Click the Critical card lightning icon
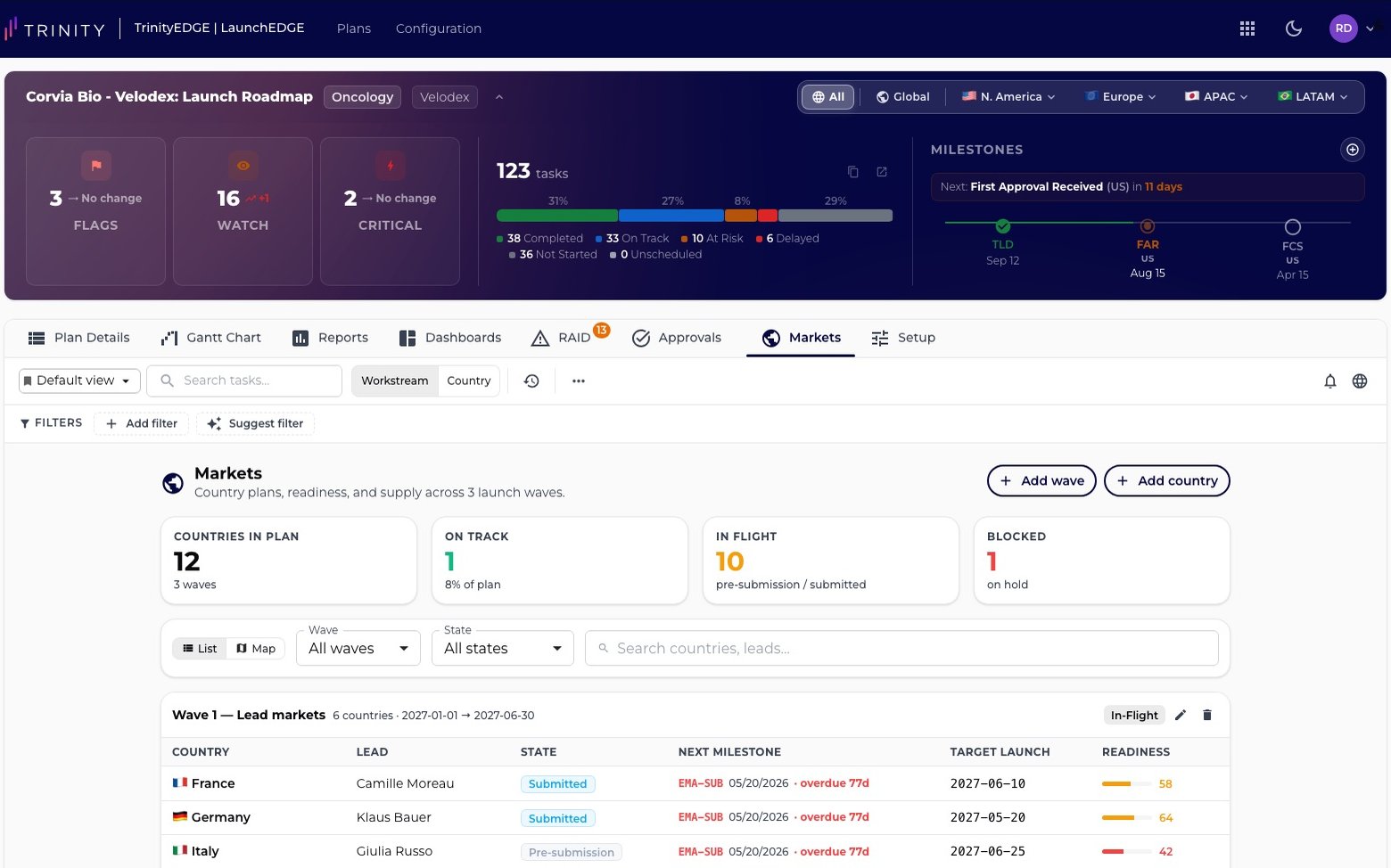1391x868 pixels. point(391,166)
